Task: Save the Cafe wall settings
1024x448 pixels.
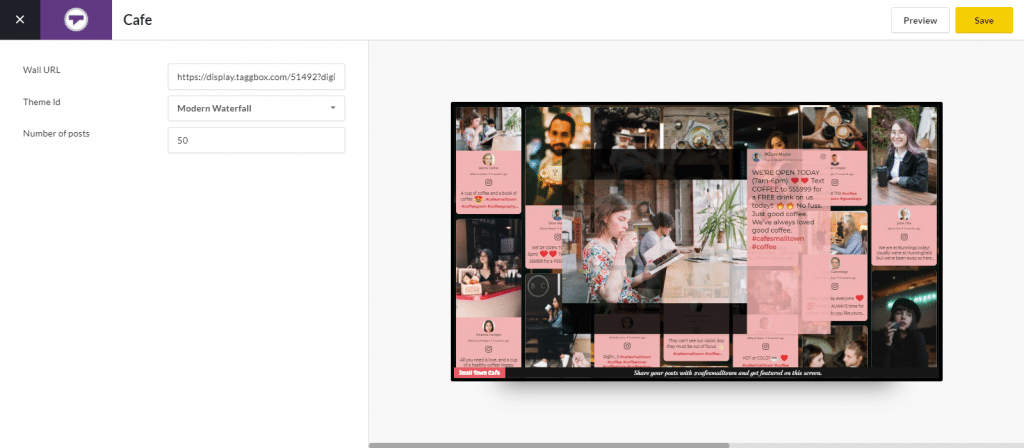Action: pyautogui.click(x=983, y=20)
